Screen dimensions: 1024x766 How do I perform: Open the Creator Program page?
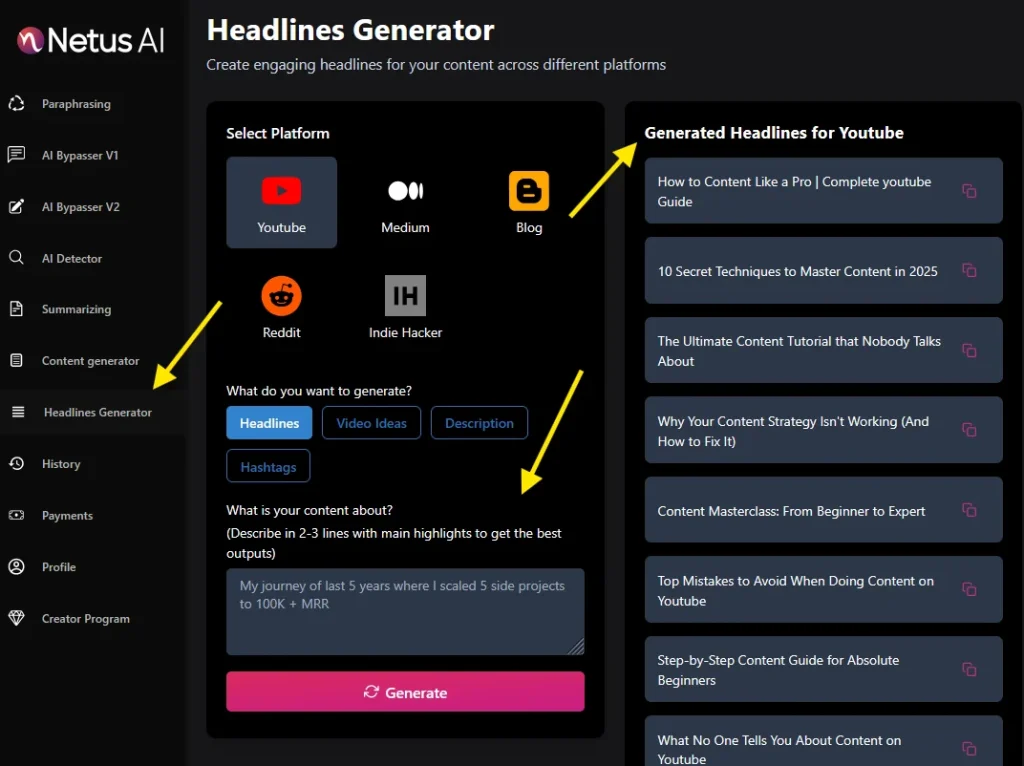click(85, 618)
